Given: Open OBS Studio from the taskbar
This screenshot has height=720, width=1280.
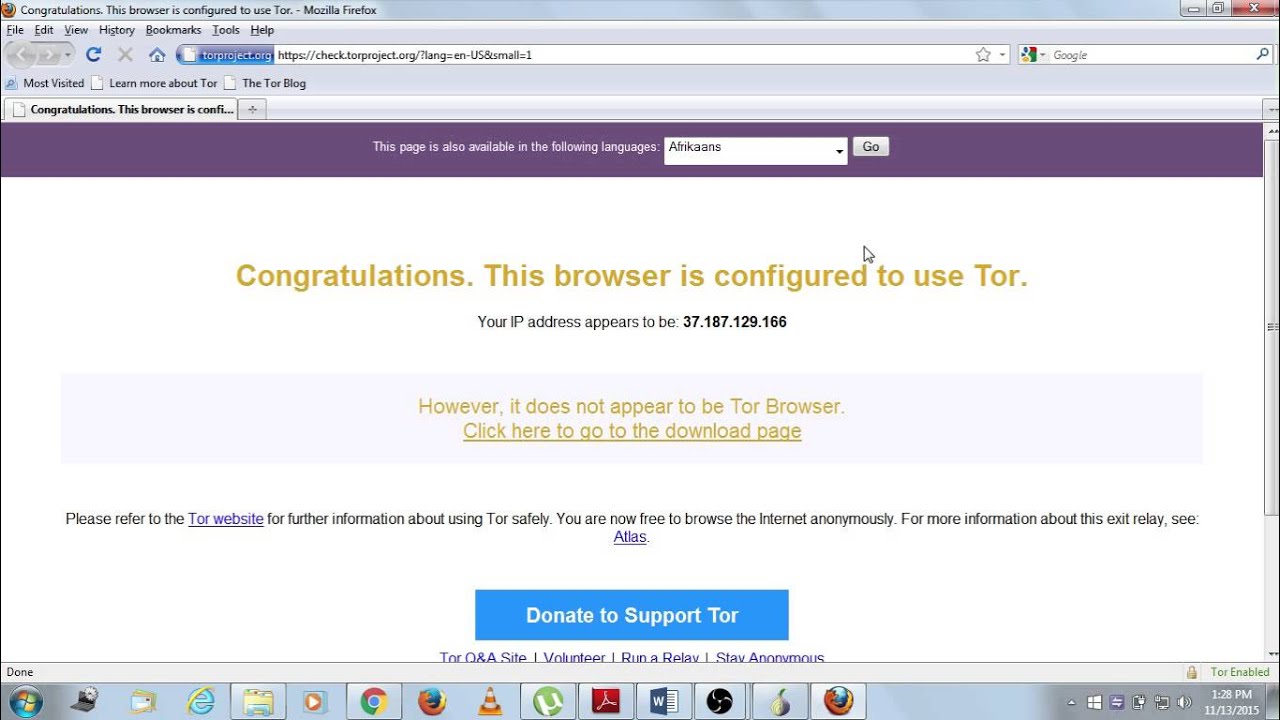Looking at the screenshot, I should [720, 701].
